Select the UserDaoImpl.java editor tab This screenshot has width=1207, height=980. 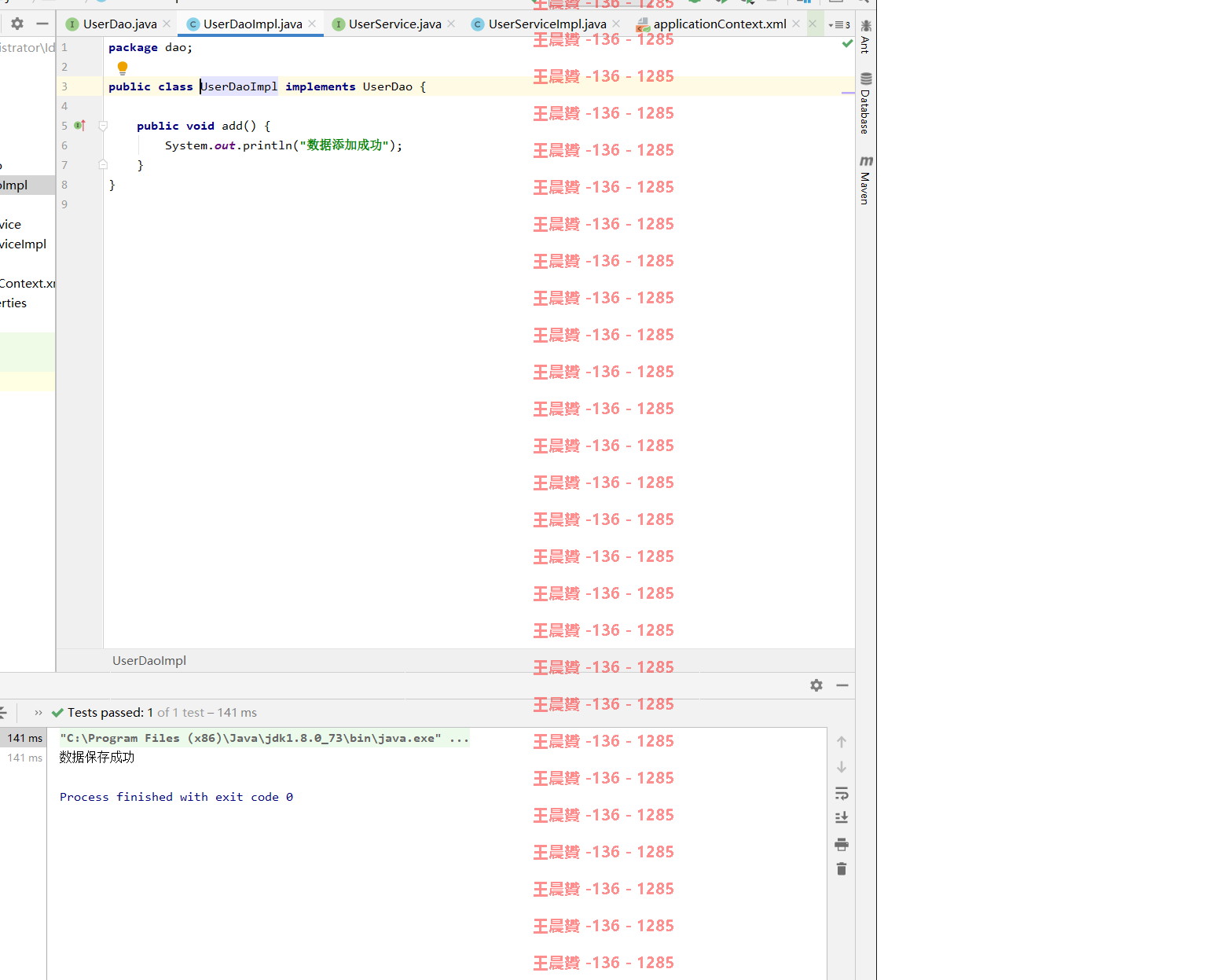coord(252,24)
